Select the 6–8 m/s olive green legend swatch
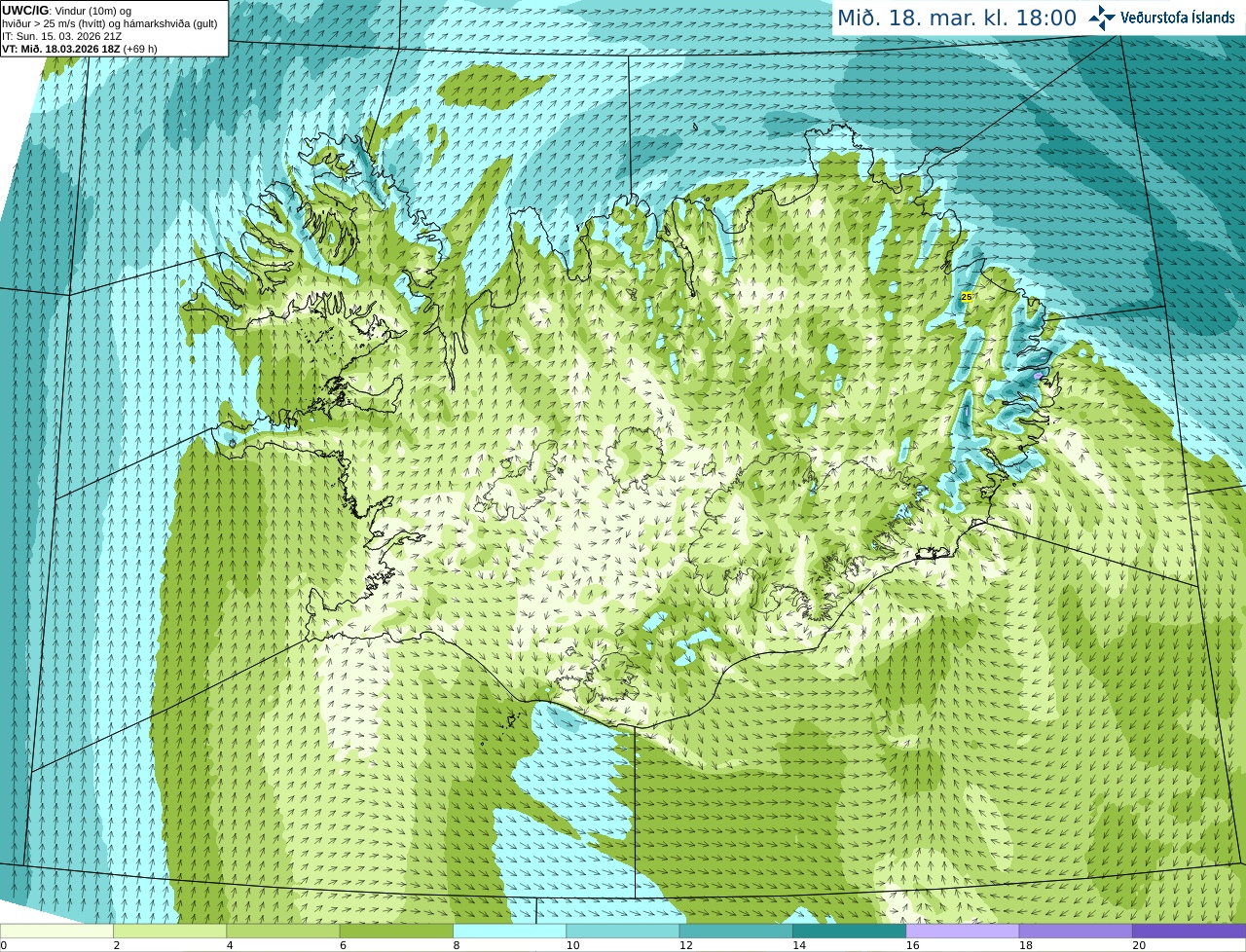This screenshot has width=1246, height=952. pyautogui.click(x=396, y=931)
